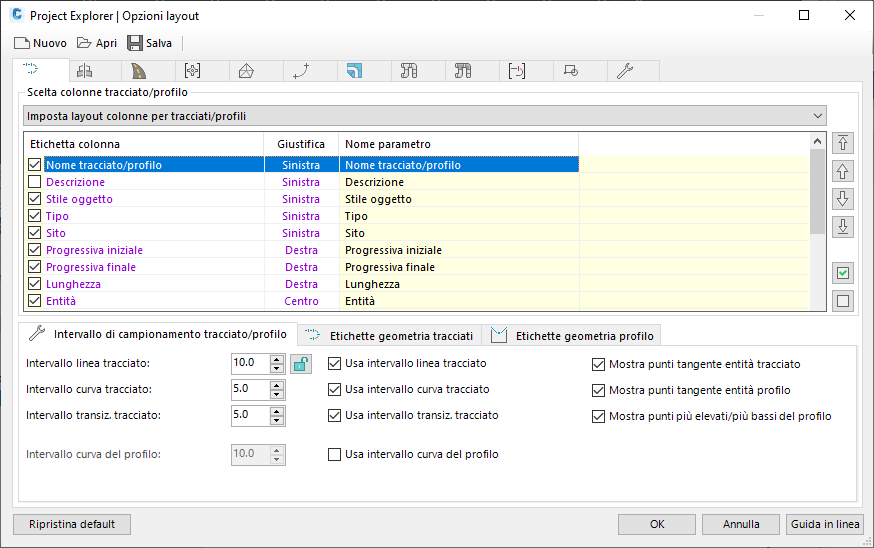This screenshot has width=874, height=548.
Task: Move selected column up one row
Action: click(x=843, y=171)
